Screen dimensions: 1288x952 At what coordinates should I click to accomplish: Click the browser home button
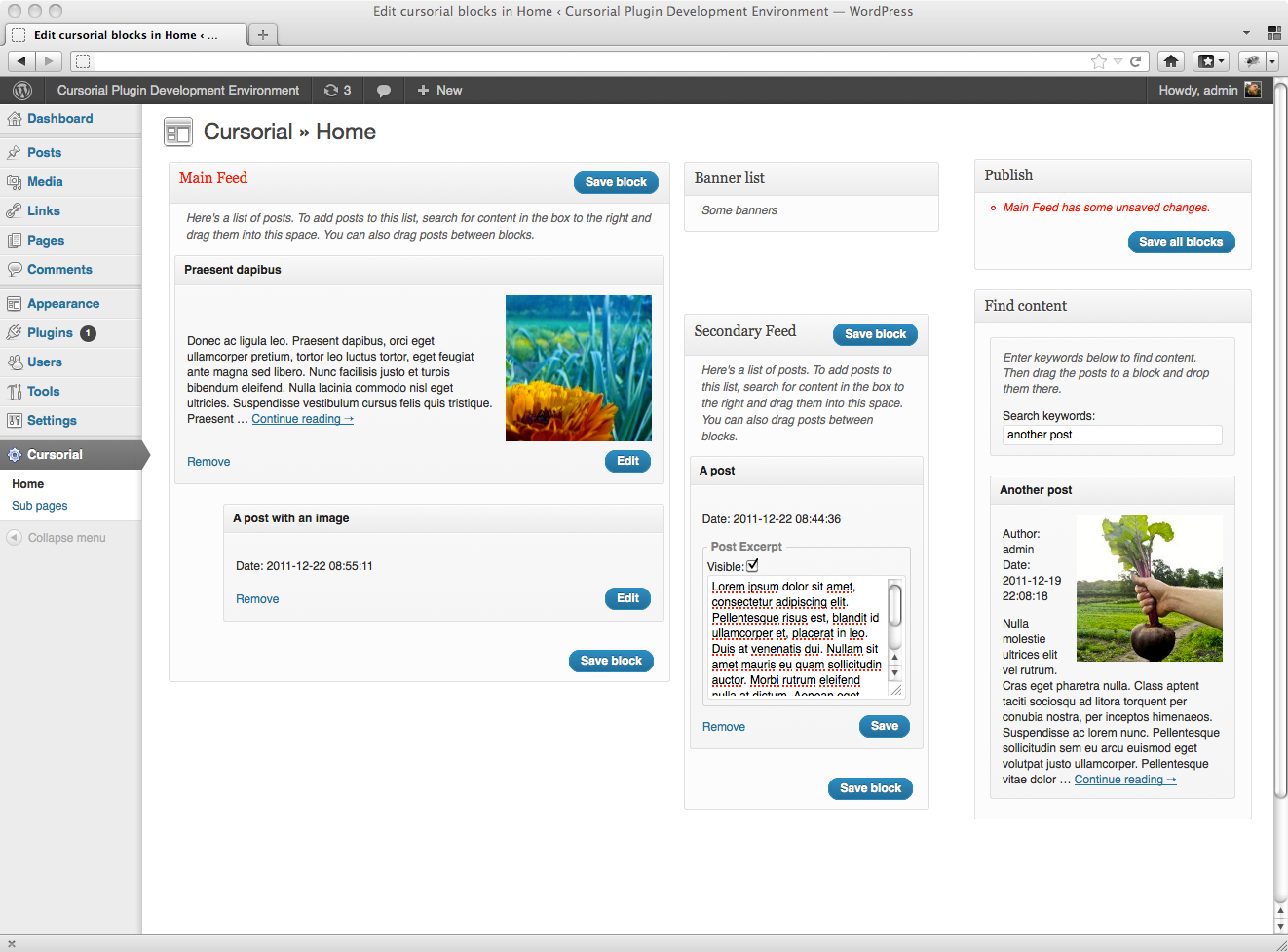click(x=1171, y=61)
